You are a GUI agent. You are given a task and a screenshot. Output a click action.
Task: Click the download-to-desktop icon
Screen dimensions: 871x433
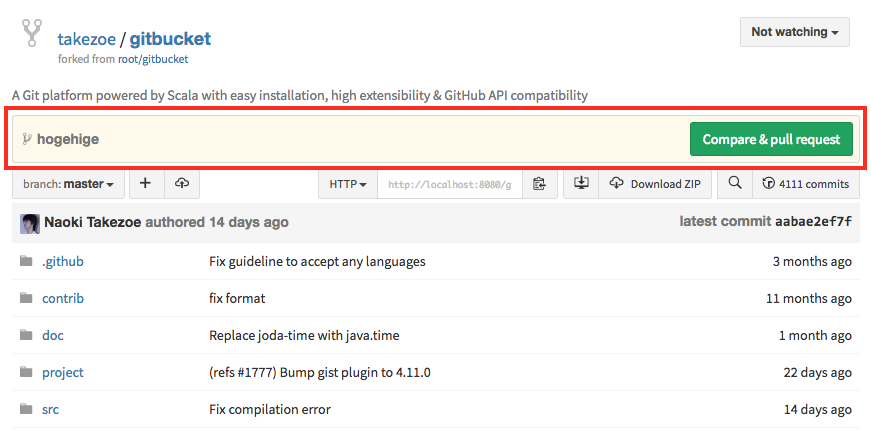(x=581, y=183)
